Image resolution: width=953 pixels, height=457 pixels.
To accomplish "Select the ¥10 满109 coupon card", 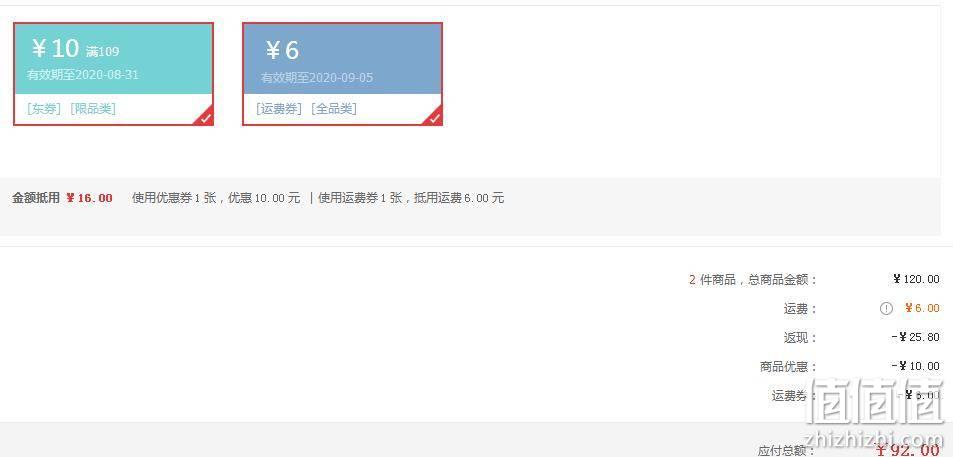I will pos(114,74).
